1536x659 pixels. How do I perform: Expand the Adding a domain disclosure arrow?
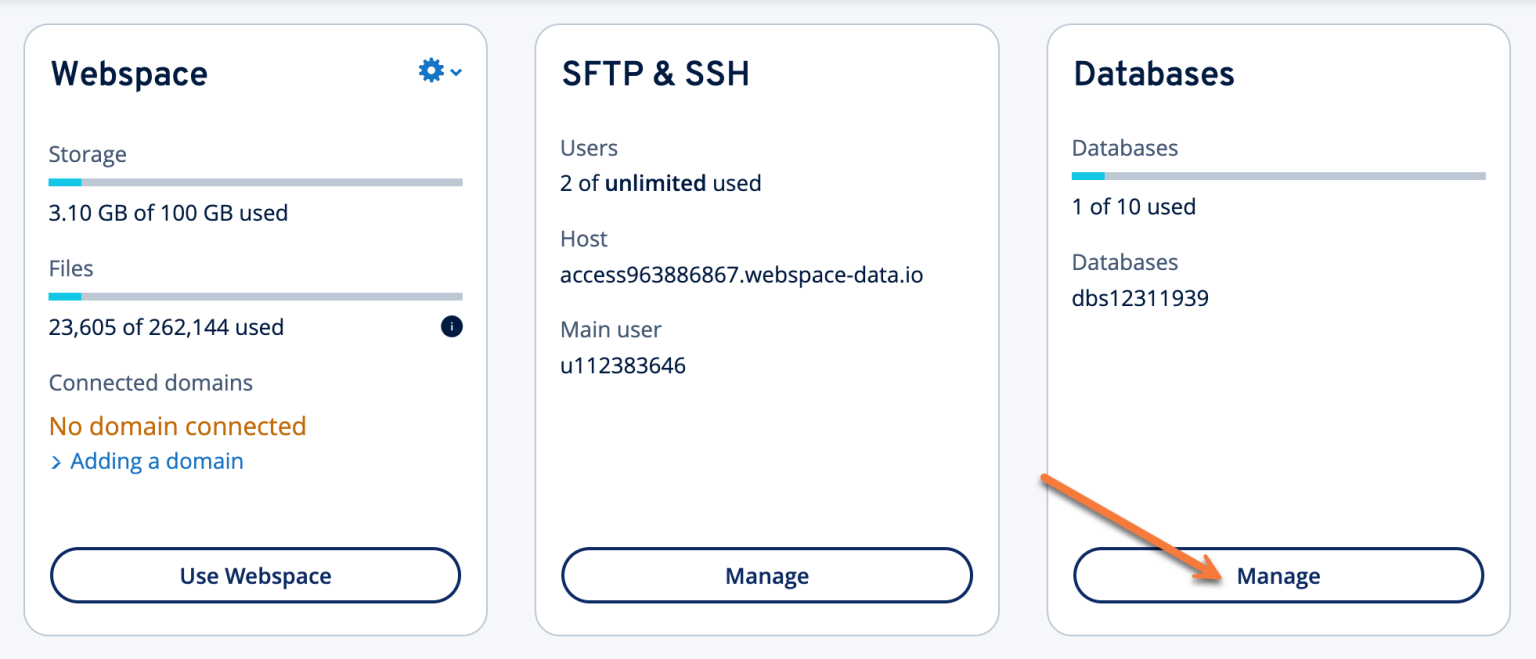(57, 461)
